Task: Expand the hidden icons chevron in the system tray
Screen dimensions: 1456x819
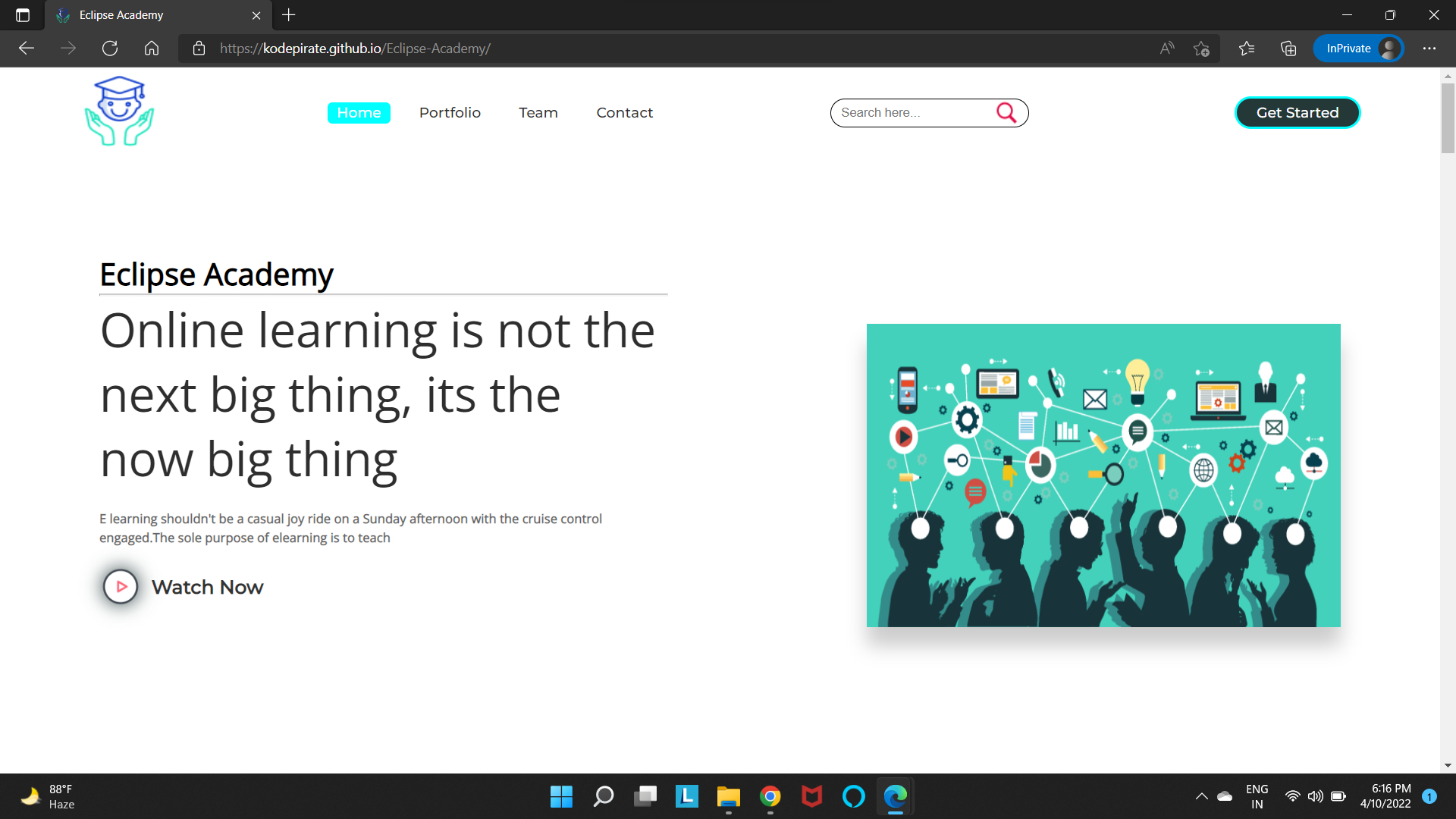Action: point(1201,796)
